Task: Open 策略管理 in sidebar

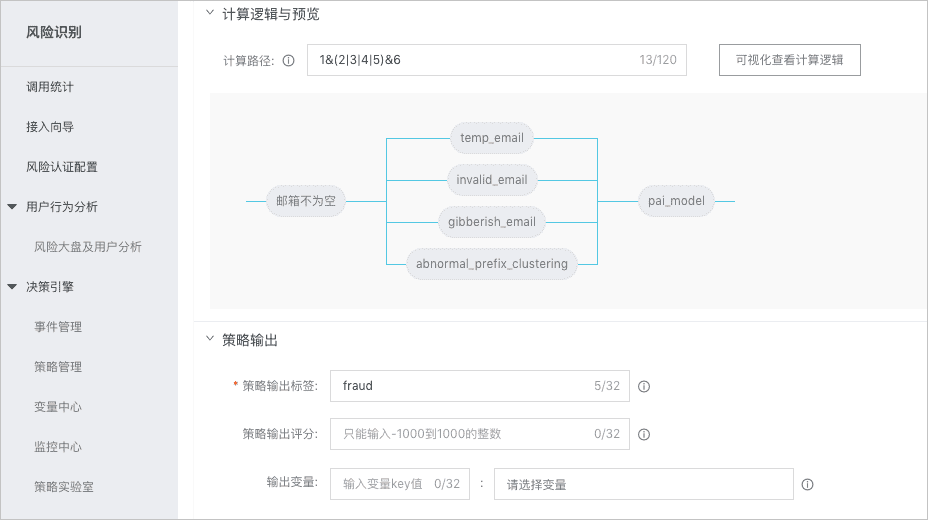Action: tap(58, 367)
